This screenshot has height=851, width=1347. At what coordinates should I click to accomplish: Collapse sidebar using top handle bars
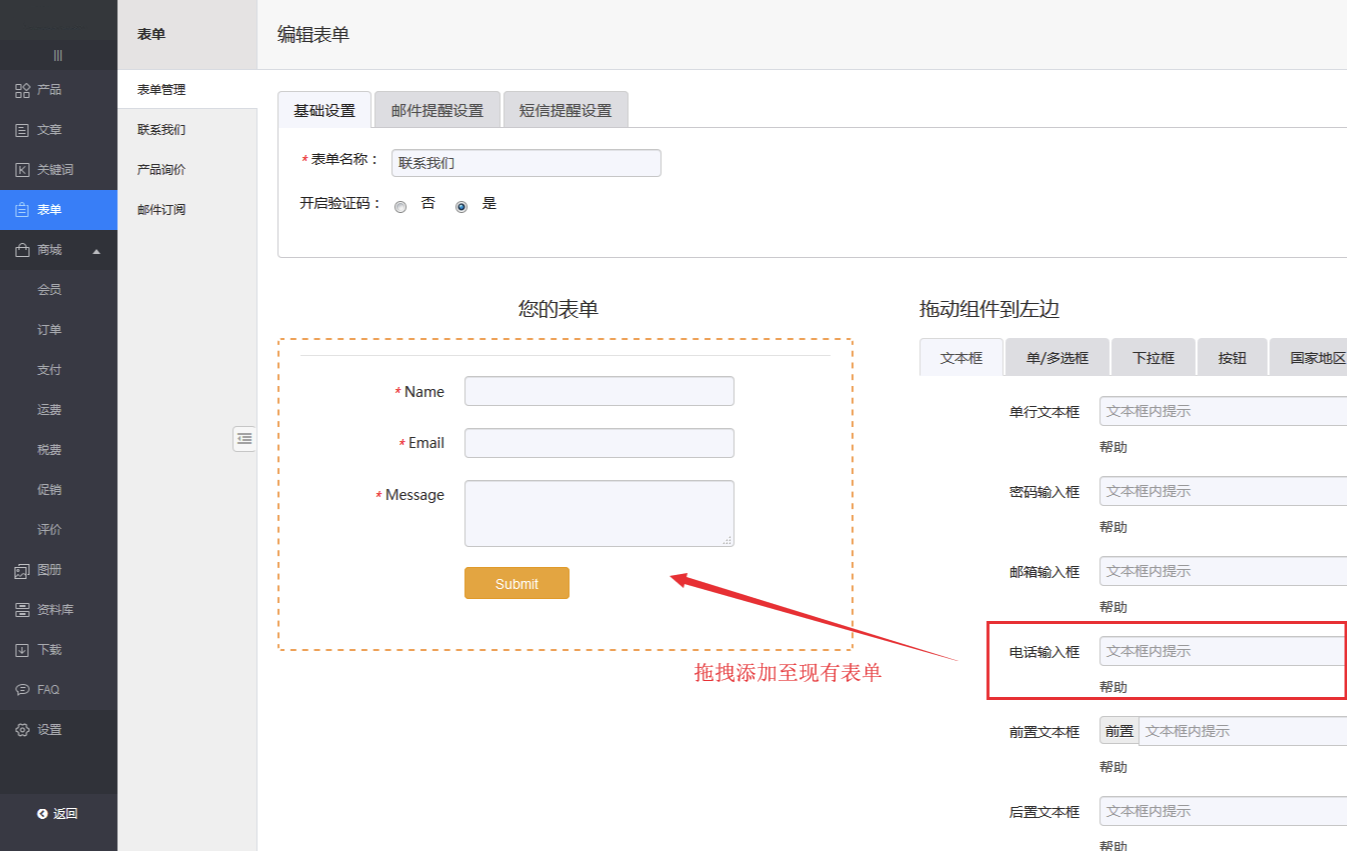point(58,55)
